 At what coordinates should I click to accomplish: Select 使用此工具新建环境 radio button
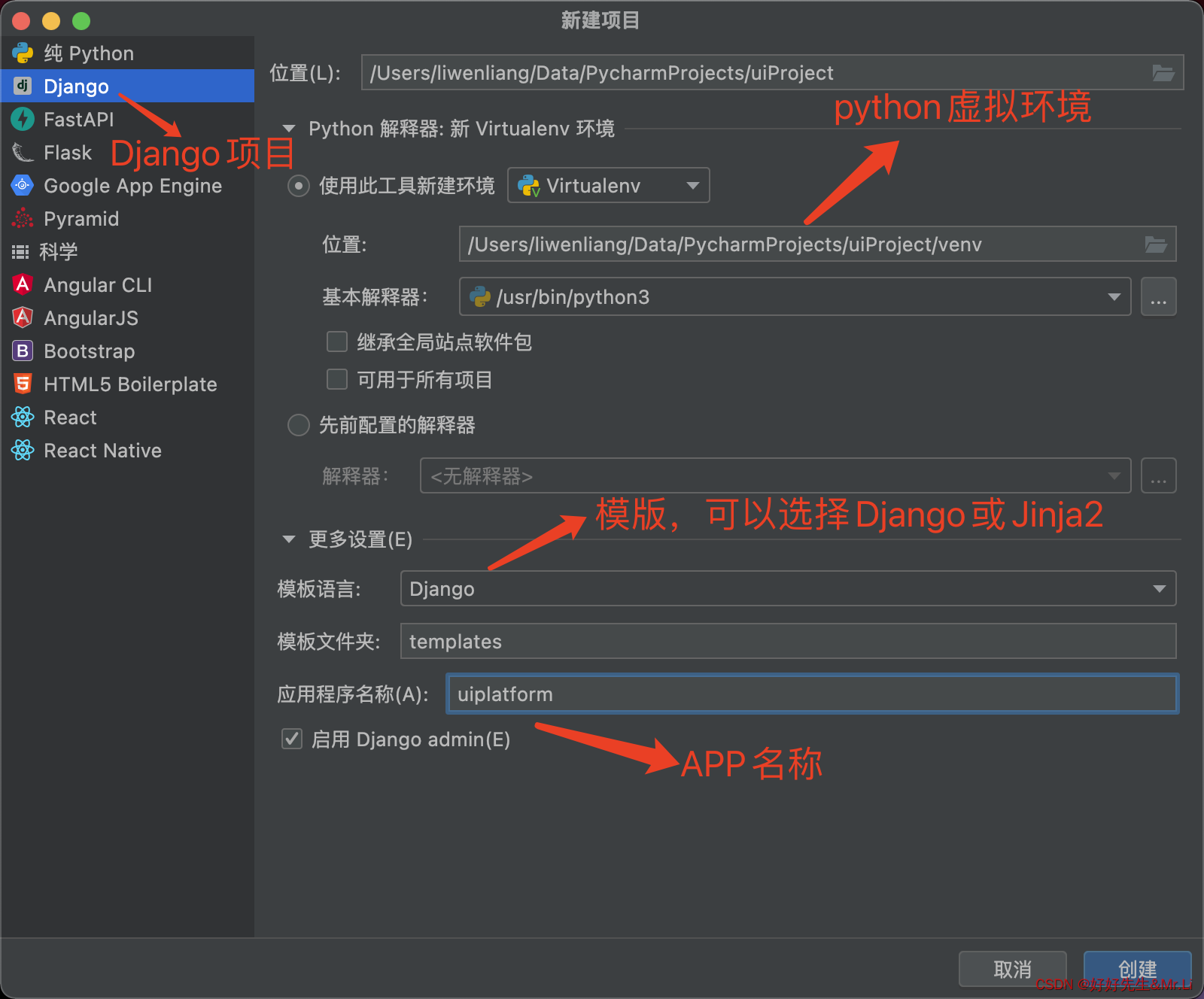pyautogui.click(x=299, y=186)
